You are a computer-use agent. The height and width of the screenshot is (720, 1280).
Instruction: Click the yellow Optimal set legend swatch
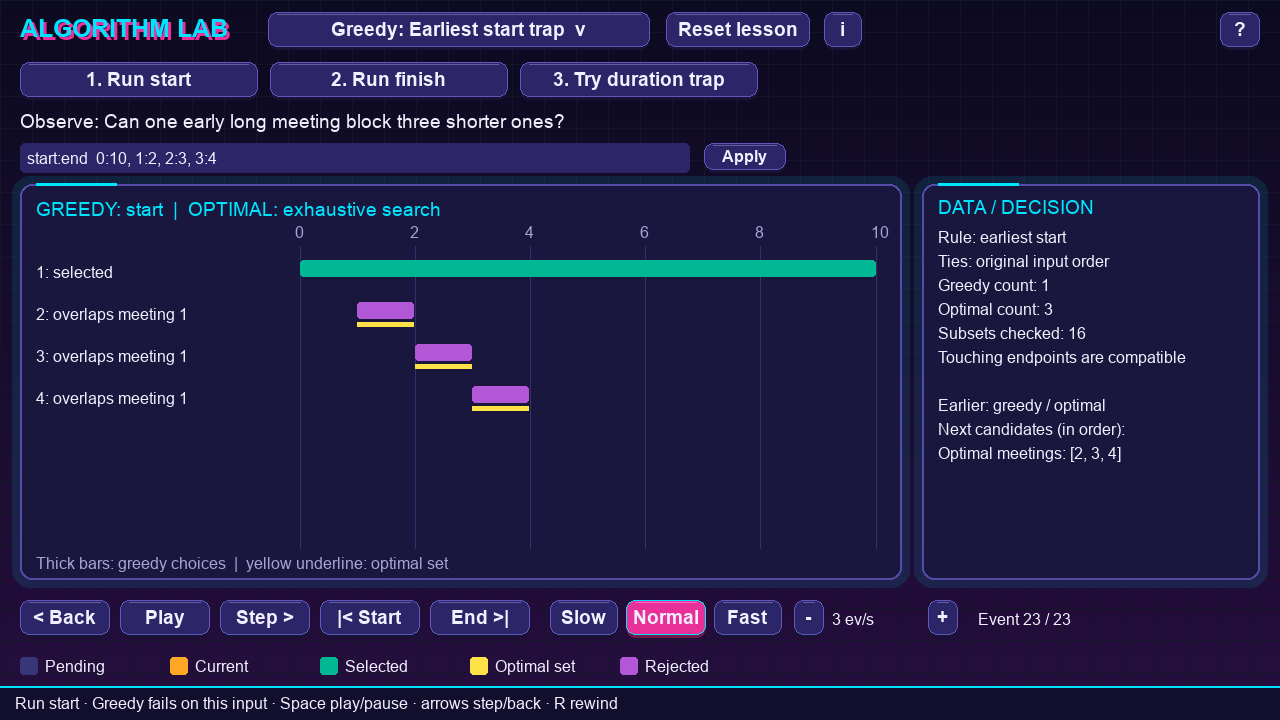click(x=479, y=666)
